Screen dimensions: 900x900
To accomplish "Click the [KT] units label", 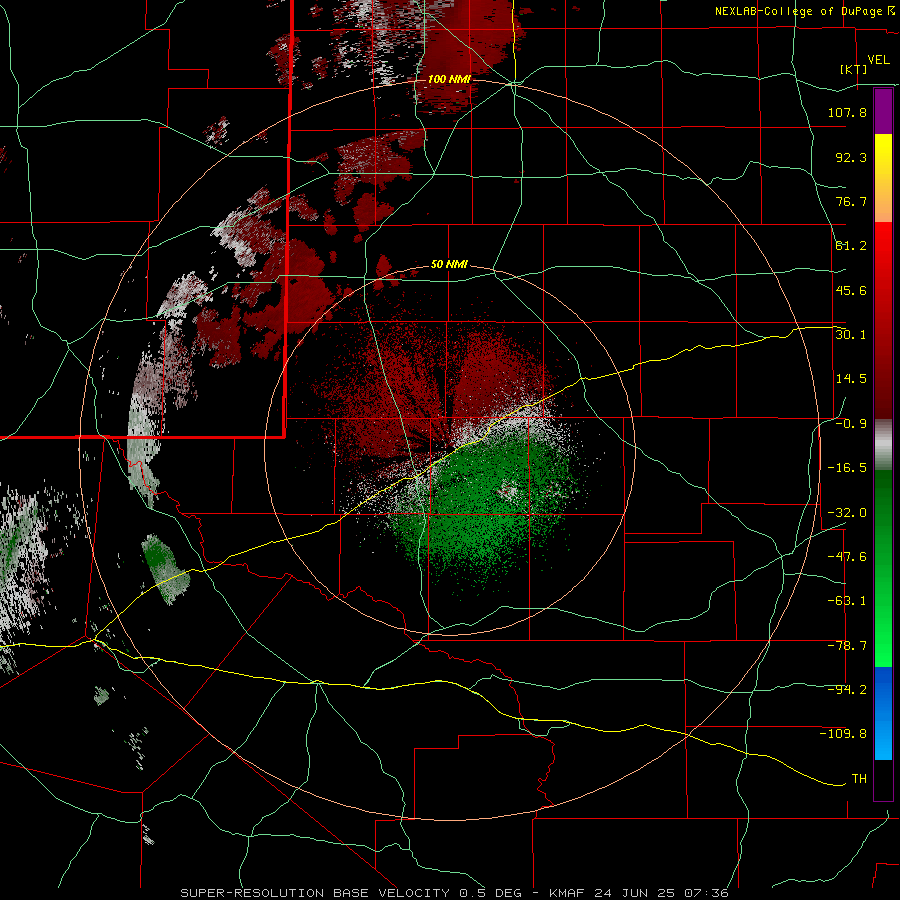I will point(854,69).
